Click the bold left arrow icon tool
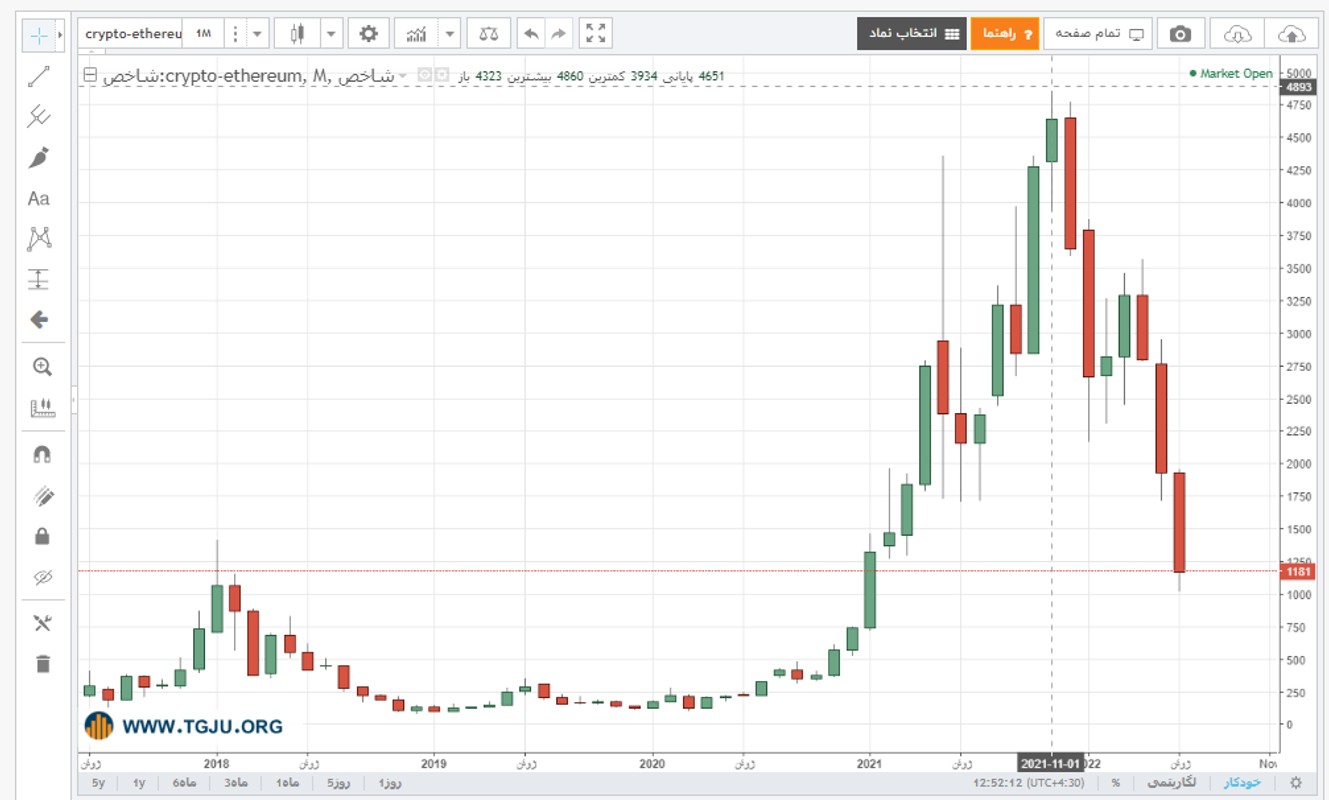Viewport: 1329px width, 800px height. pyautogui.click(x=39, y=320)
